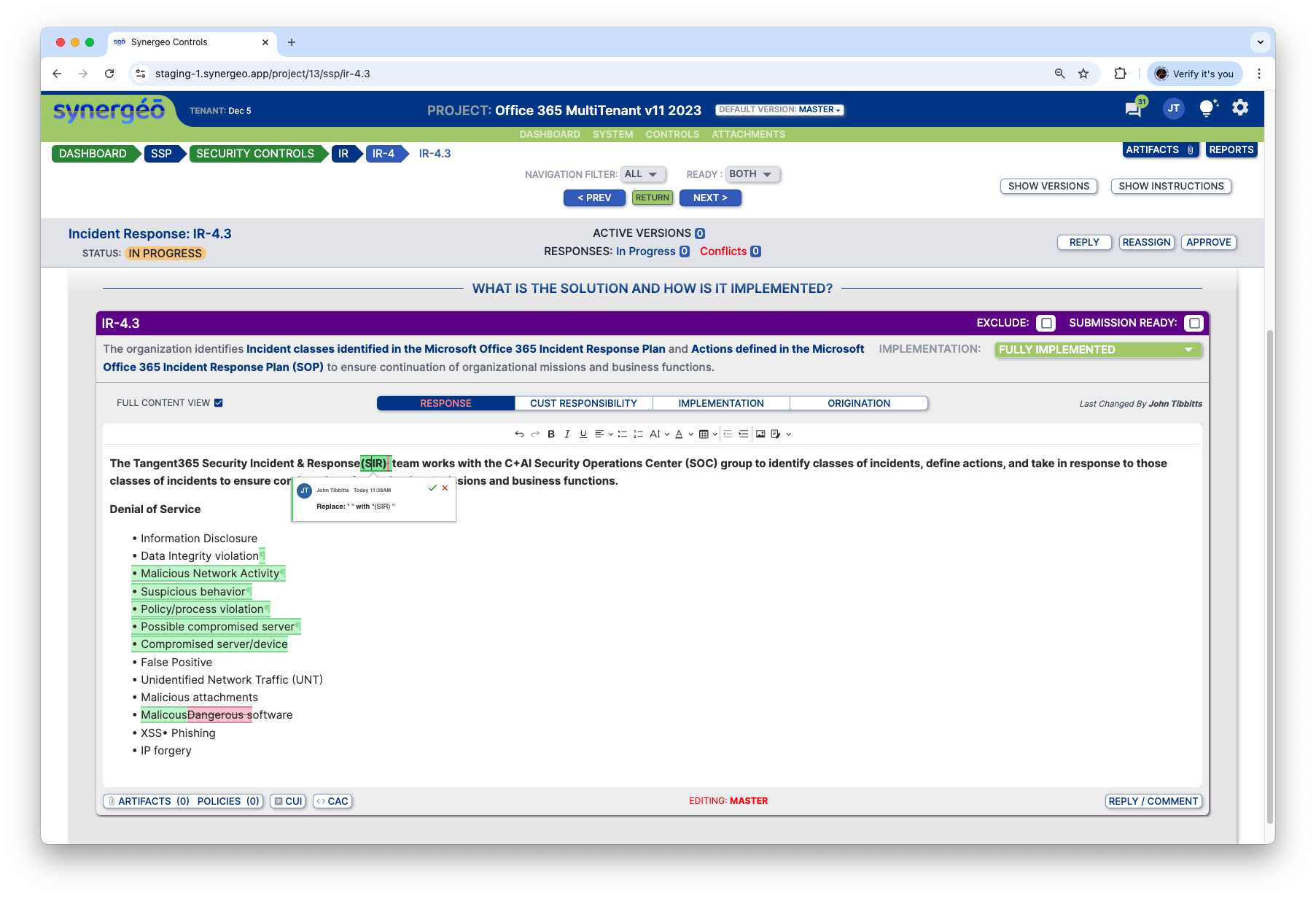Click the text alignment icon
The image size is (1316, 898).
coord(599,434)
